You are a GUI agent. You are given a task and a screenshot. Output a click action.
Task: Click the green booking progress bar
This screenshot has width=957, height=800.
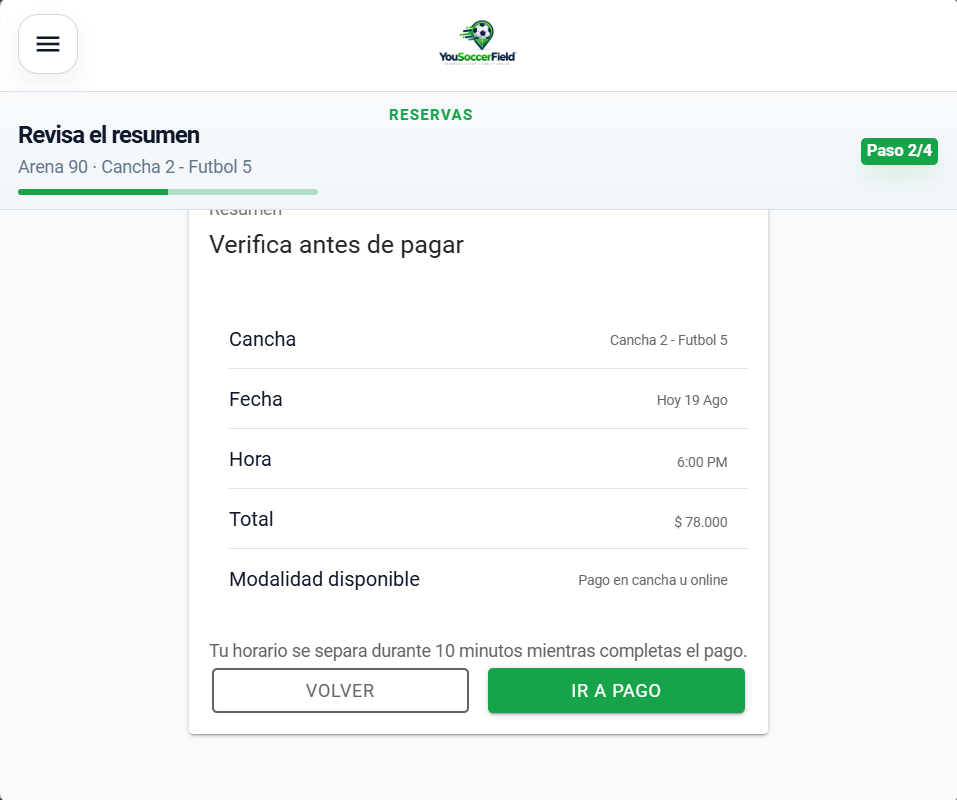pos(168,192)
